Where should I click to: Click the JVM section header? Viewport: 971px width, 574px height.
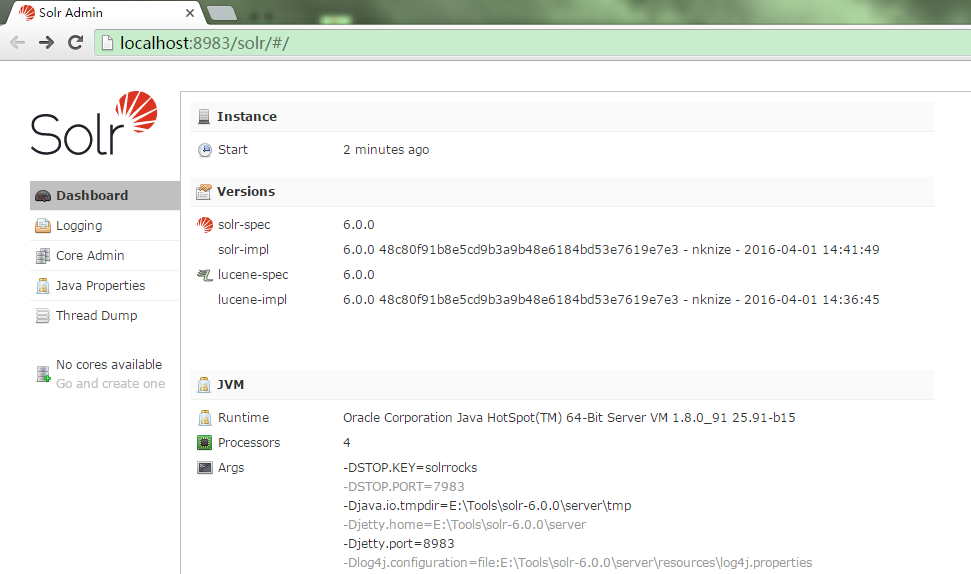tap(562, 385)
